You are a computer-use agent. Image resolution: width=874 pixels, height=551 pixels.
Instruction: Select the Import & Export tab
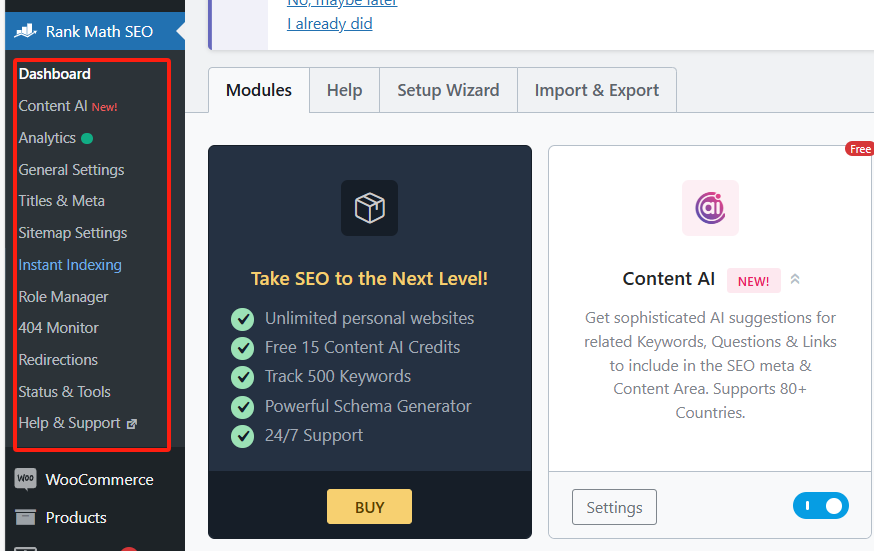pyautogui.click(x=596, y=90)
